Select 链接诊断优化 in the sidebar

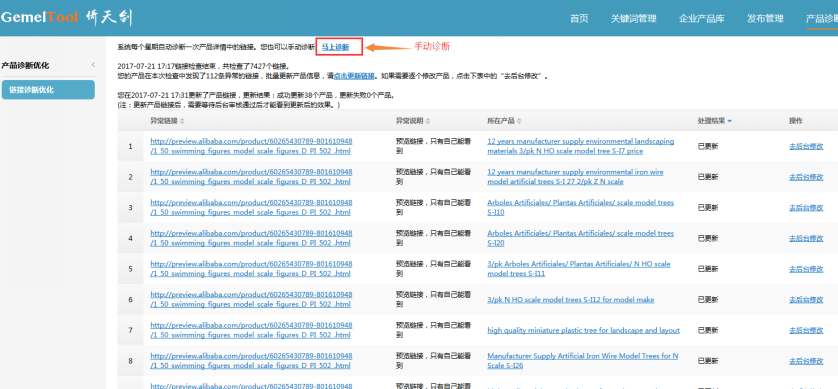pyautogui.click(x=48, y=90)
